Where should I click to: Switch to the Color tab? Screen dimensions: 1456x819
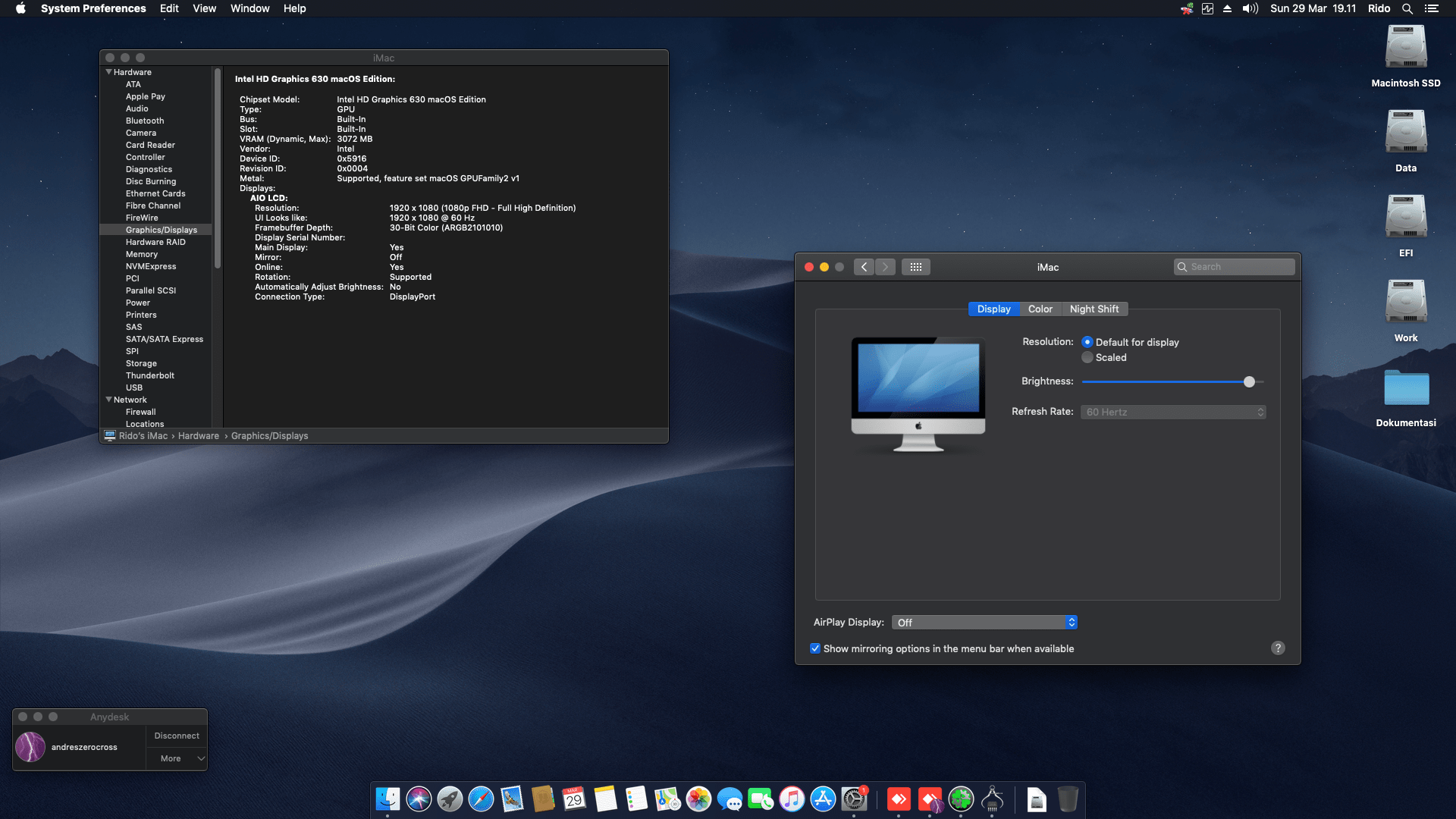[x=1040, y=309]
